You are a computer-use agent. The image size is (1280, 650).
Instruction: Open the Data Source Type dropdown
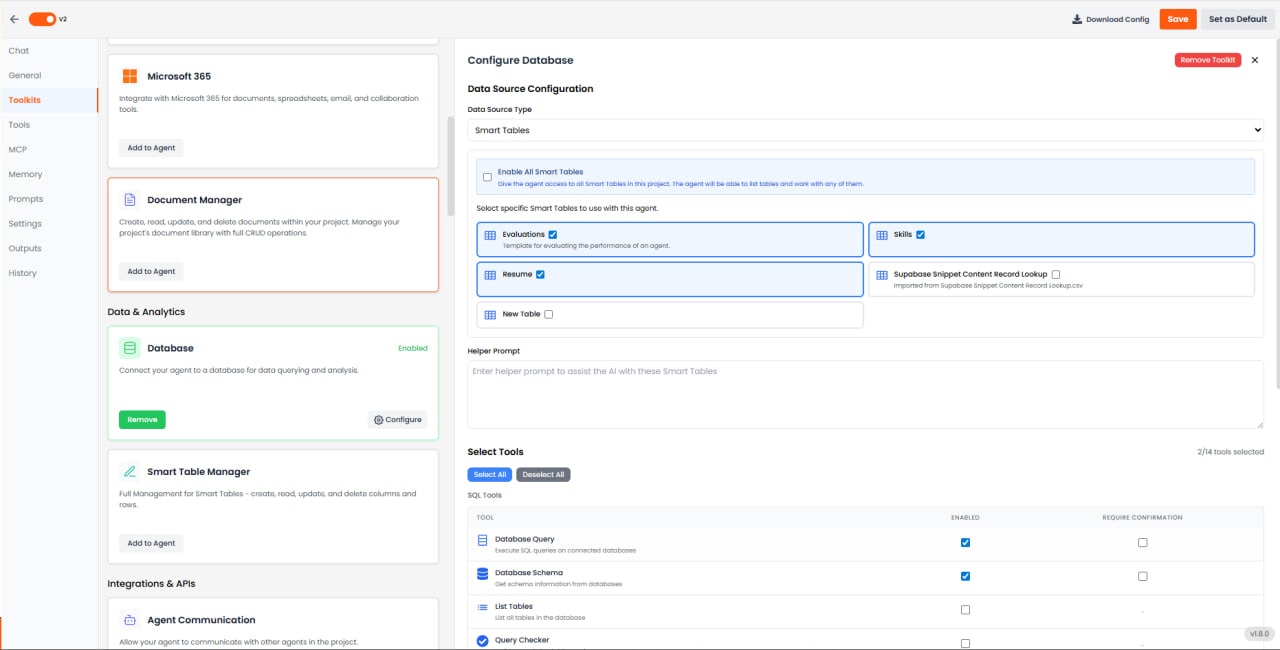click(x=866, y=129)
